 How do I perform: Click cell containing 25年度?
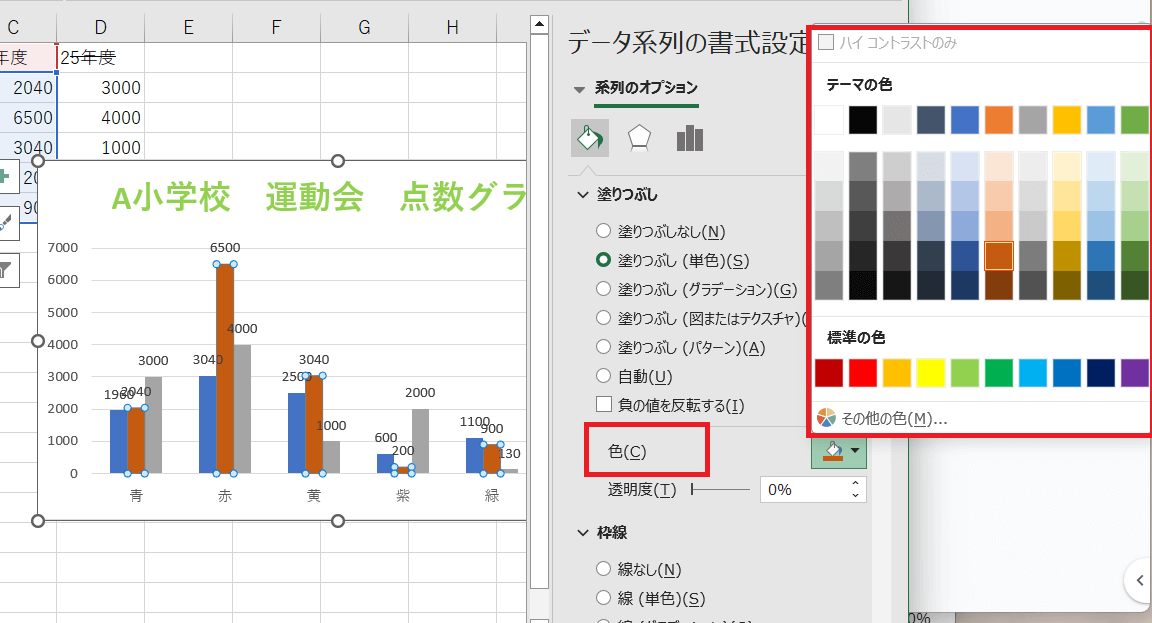coord(101,57)
